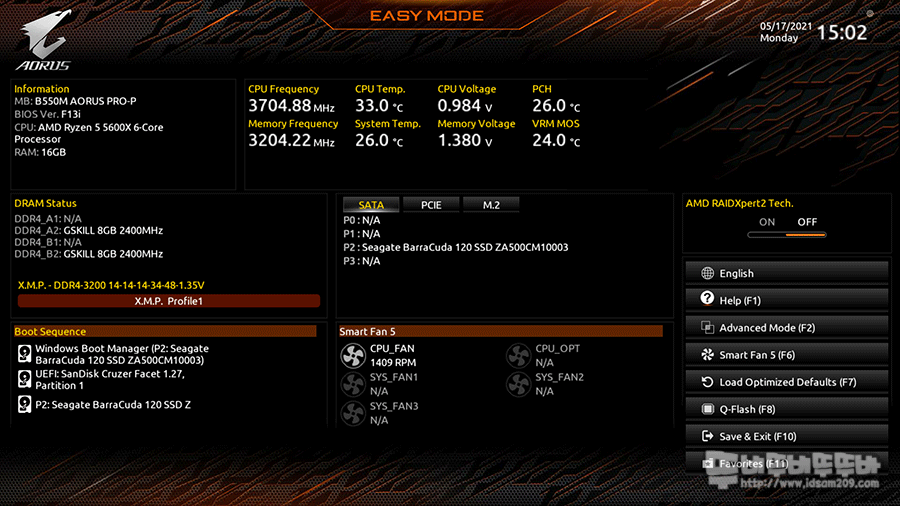Viewport: 900px width, 506px height.
Task: Click the System Temp. 26.0 °C reading
Action: tap(379, 140)
